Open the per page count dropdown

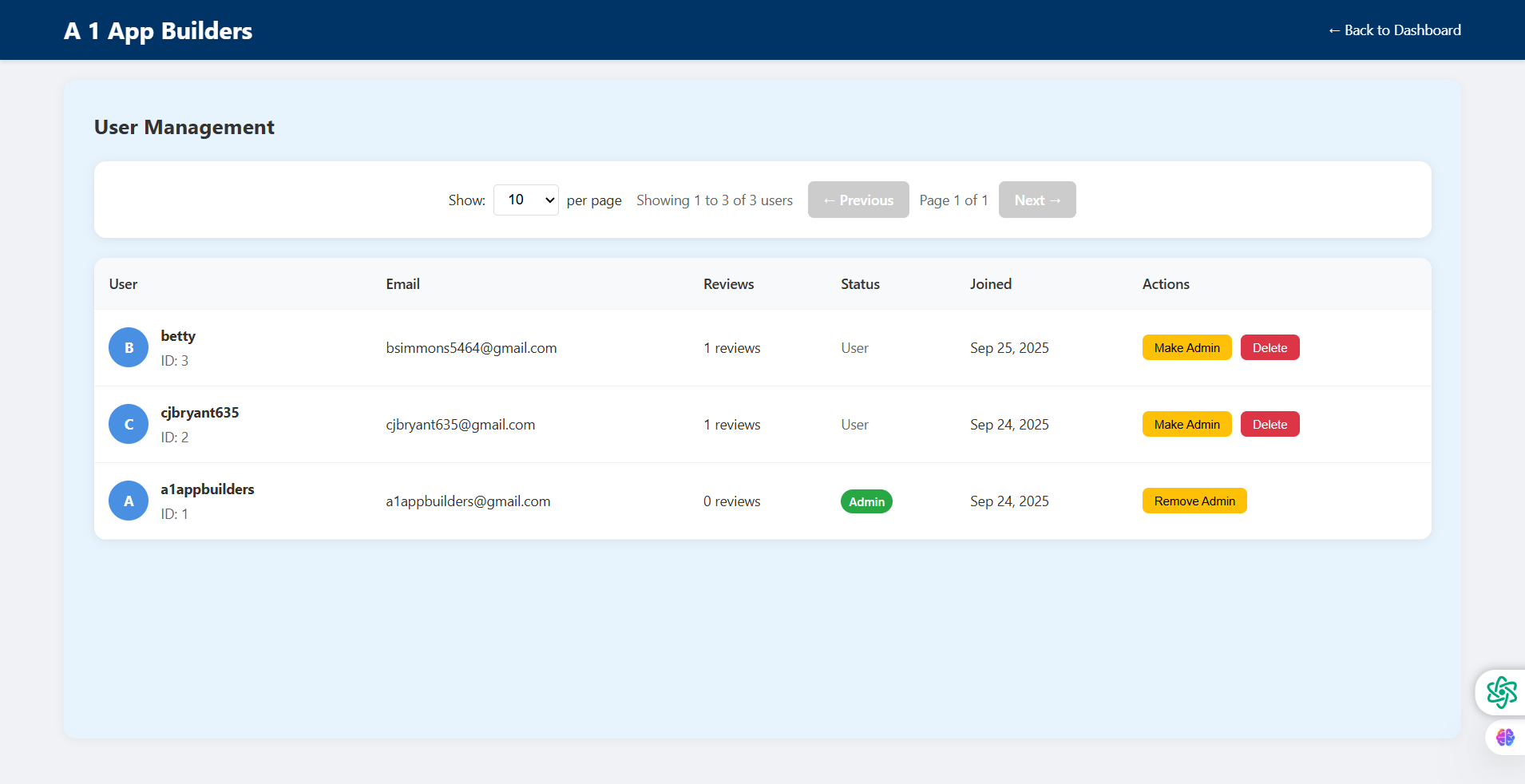tap(525, 200)
